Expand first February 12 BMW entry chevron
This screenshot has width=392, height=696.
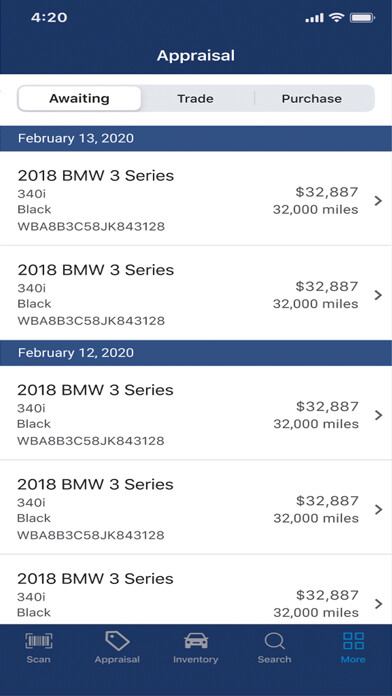pyautogui.click(x=378, y=415)
